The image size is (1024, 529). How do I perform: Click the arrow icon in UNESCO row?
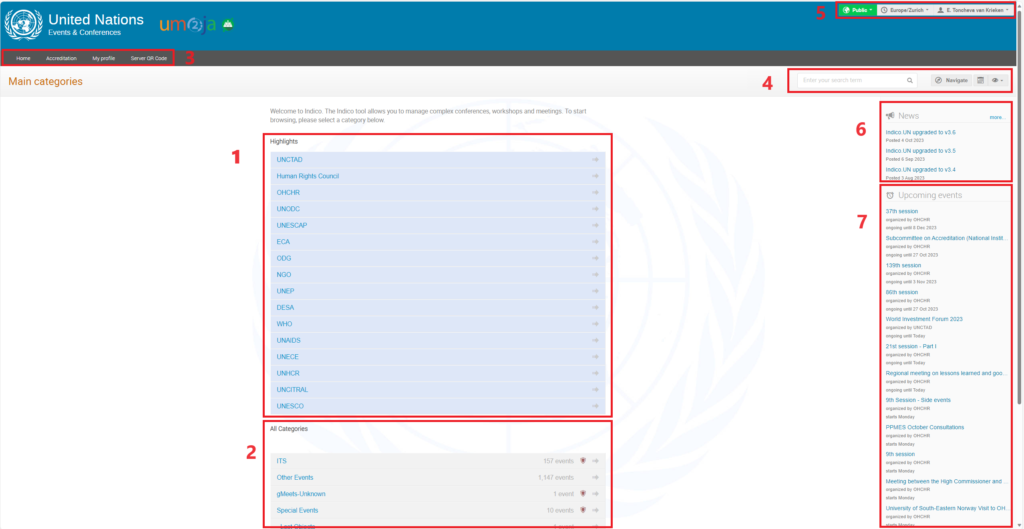[595, 406]
